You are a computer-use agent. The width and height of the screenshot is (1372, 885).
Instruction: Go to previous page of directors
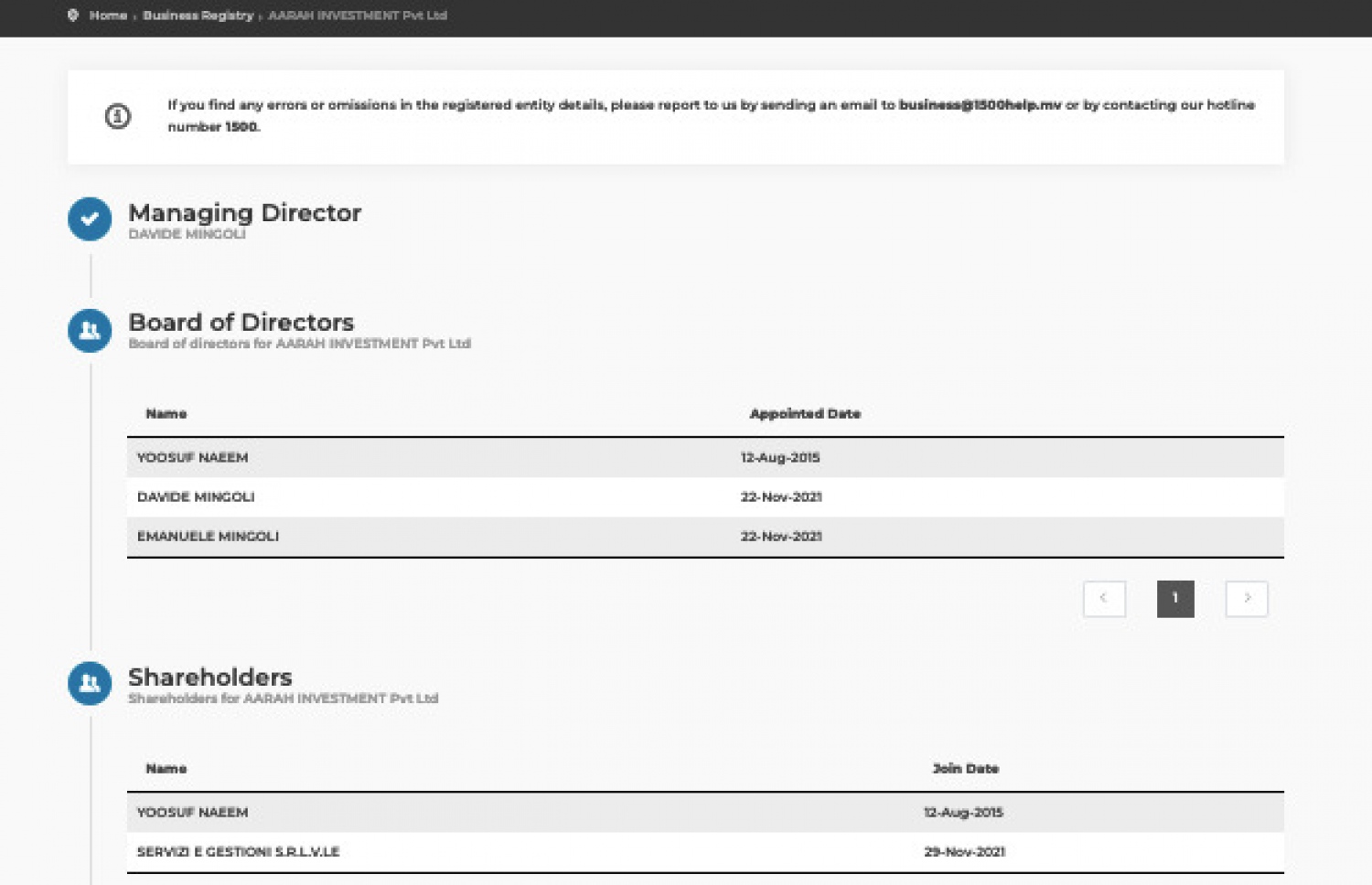tap(1104, 599)
